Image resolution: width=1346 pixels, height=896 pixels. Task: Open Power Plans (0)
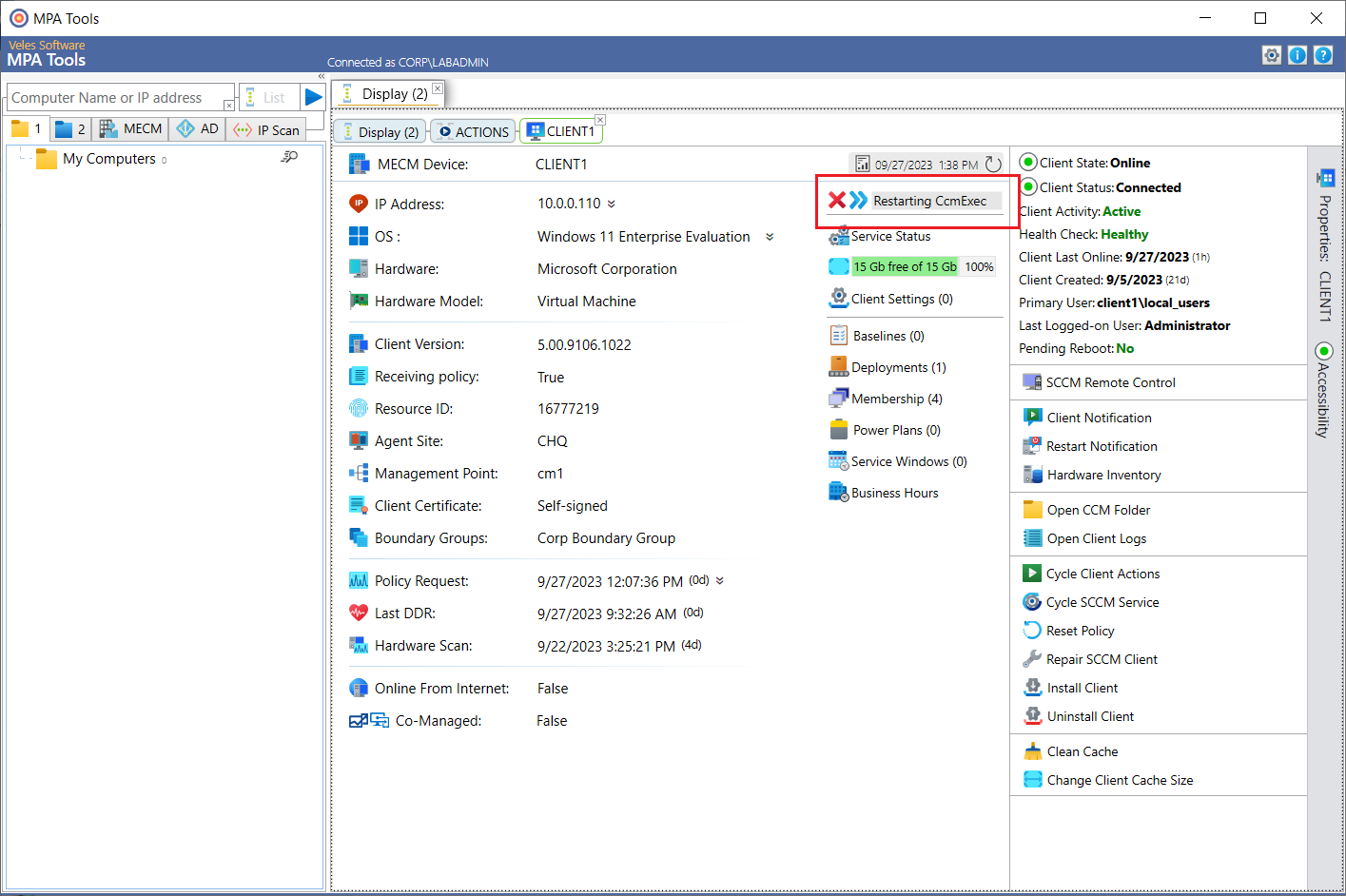tap(896, 430)
